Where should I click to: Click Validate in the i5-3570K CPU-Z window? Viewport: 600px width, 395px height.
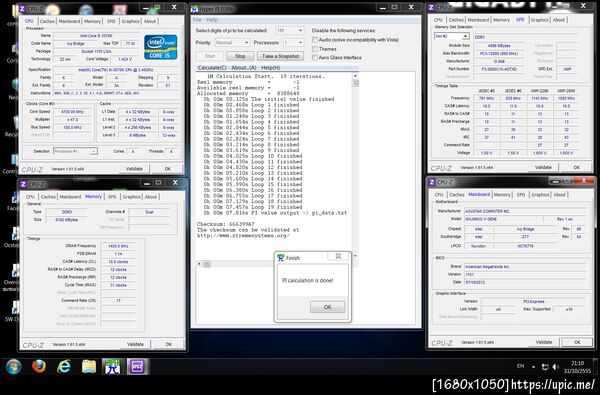click(x=134, y=169)
